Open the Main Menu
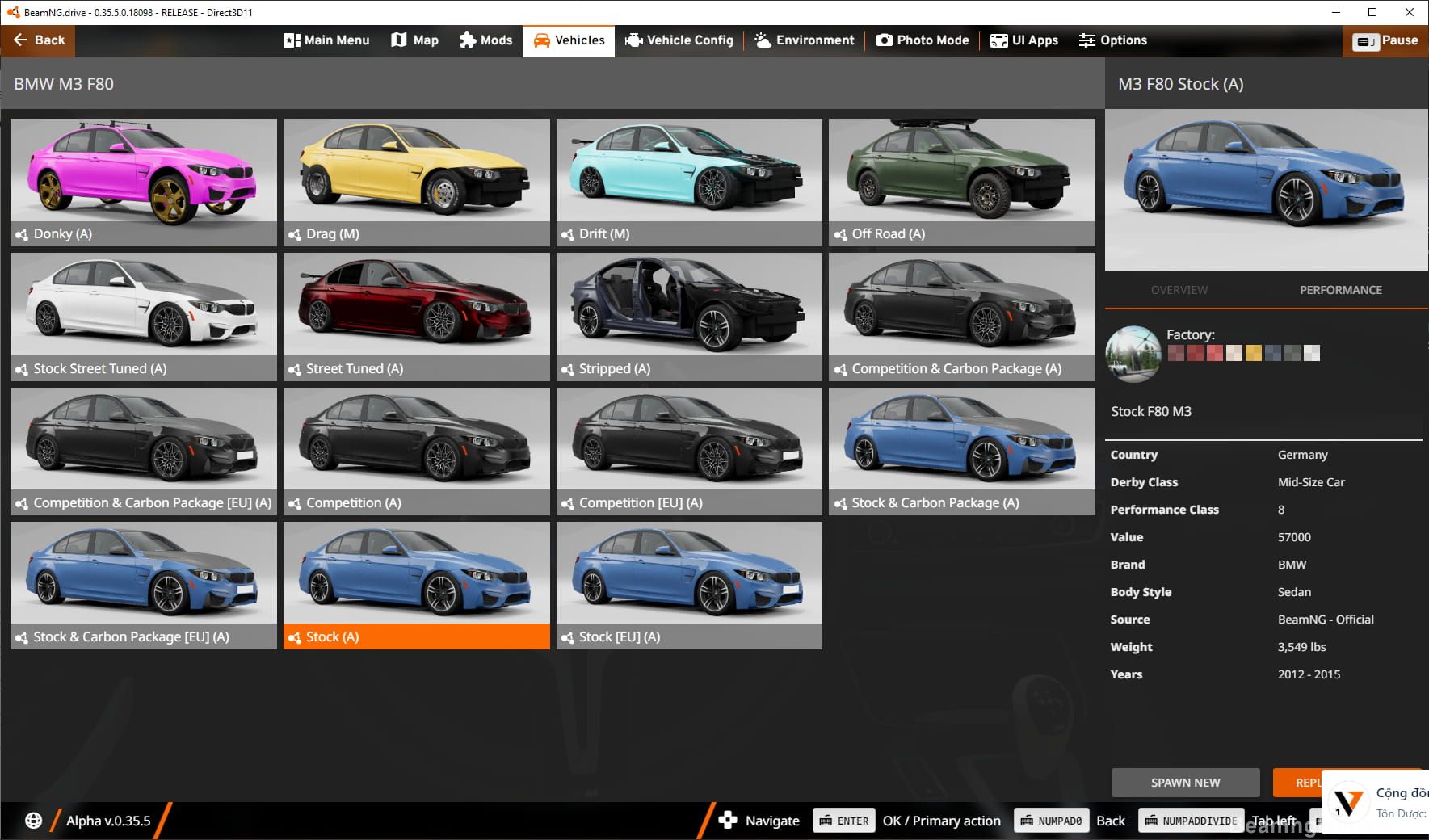 327,40
